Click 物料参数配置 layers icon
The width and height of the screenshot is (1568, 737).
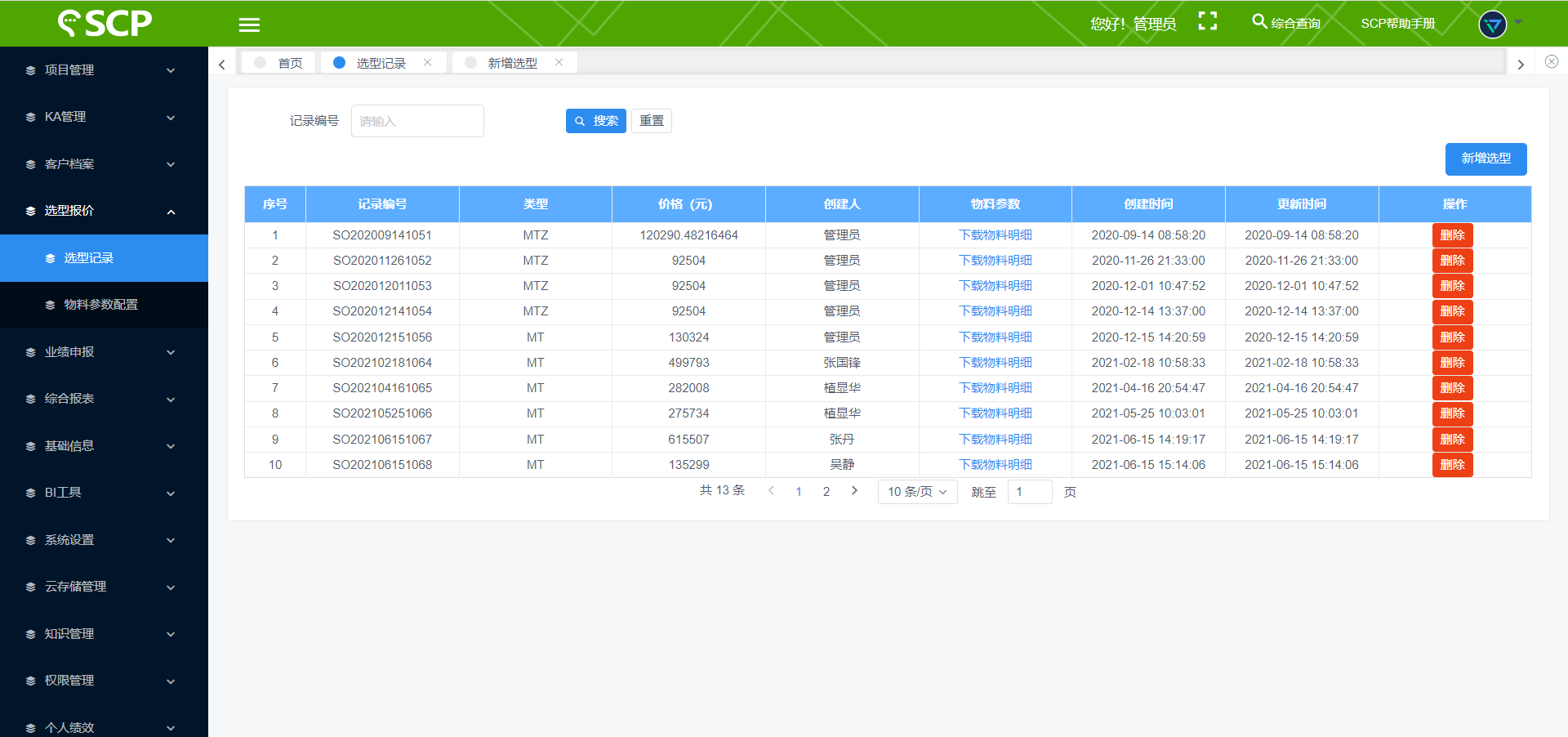pos(51,305)
